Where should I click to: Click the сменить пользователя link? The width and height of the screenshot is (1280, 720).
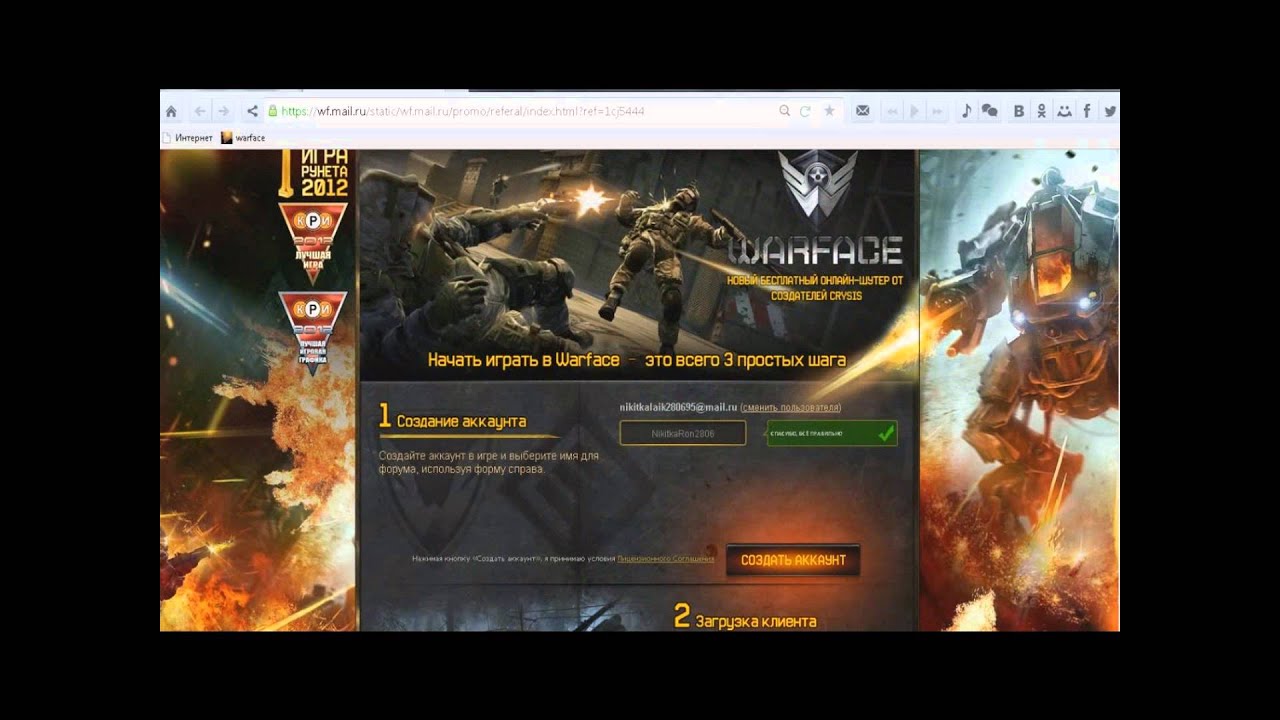click(791, 408)
